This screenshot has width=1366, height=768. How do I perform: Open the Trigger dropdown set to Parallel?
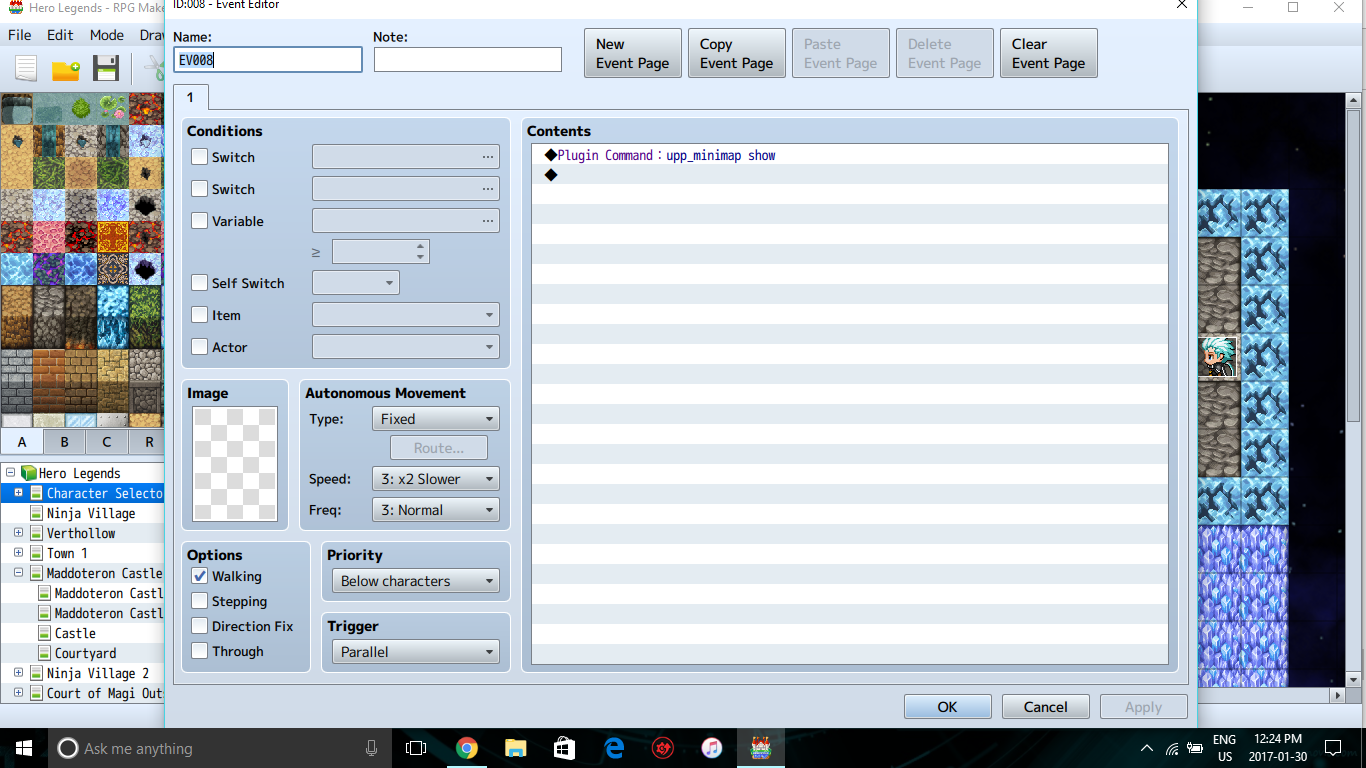(415, 652)
